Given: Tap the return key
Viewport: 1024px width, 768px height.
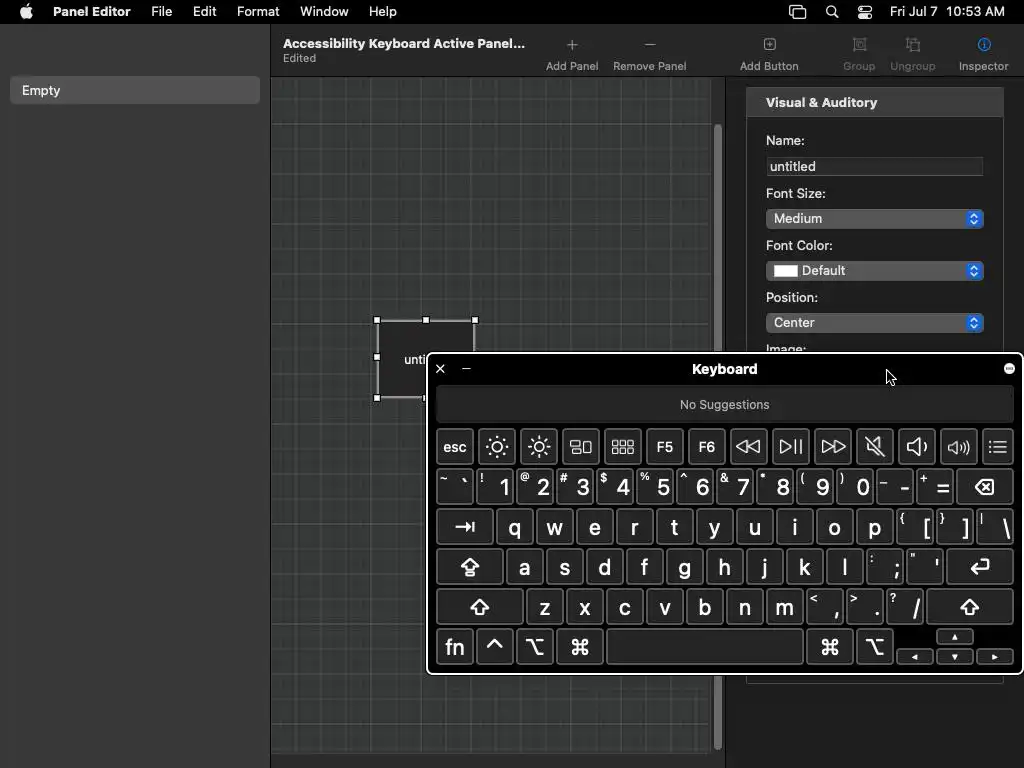Looking at the screenshot, I should tap(980, 567).
